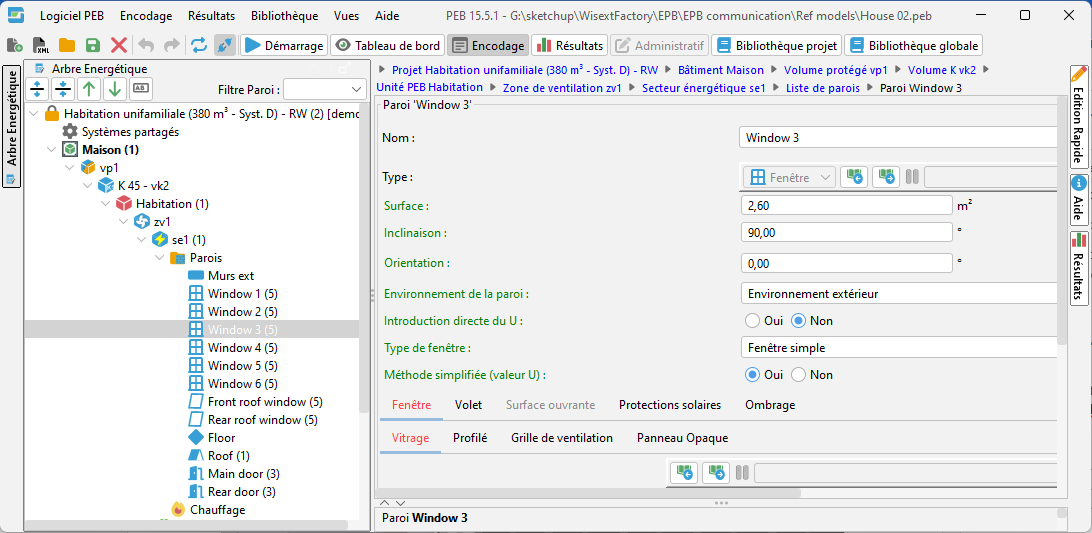
Task: Click the green move down arrow
Action: 115,89
